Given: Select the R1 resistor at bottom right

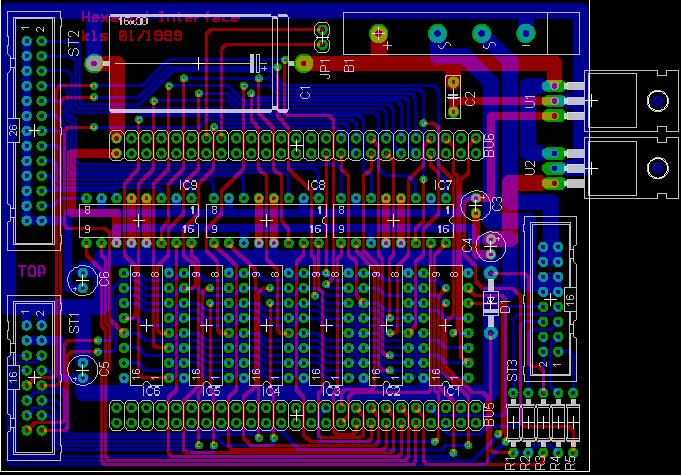Looking at the screenshot, I should [513, 424].
